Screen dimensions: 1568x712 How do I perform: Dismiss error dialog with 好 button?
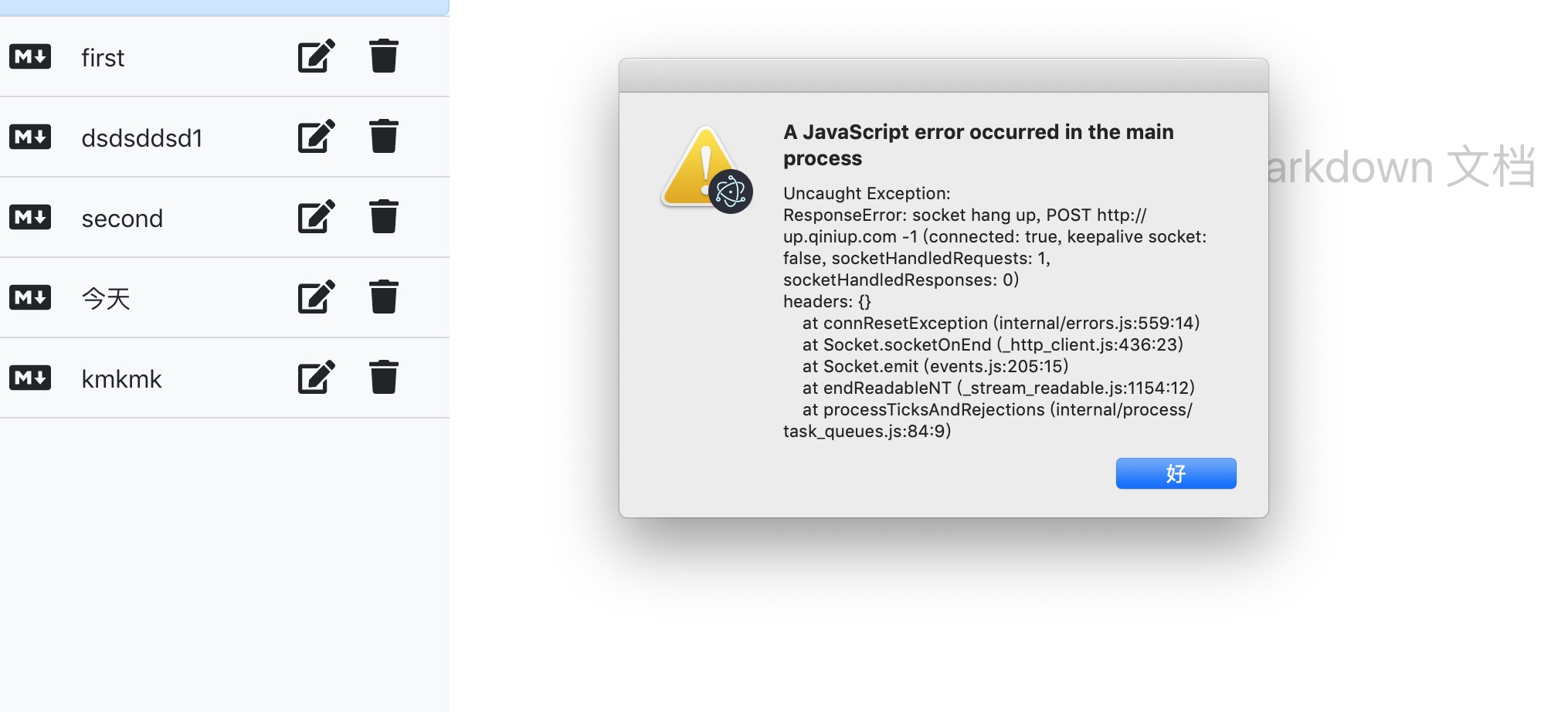coord(1176,473)
